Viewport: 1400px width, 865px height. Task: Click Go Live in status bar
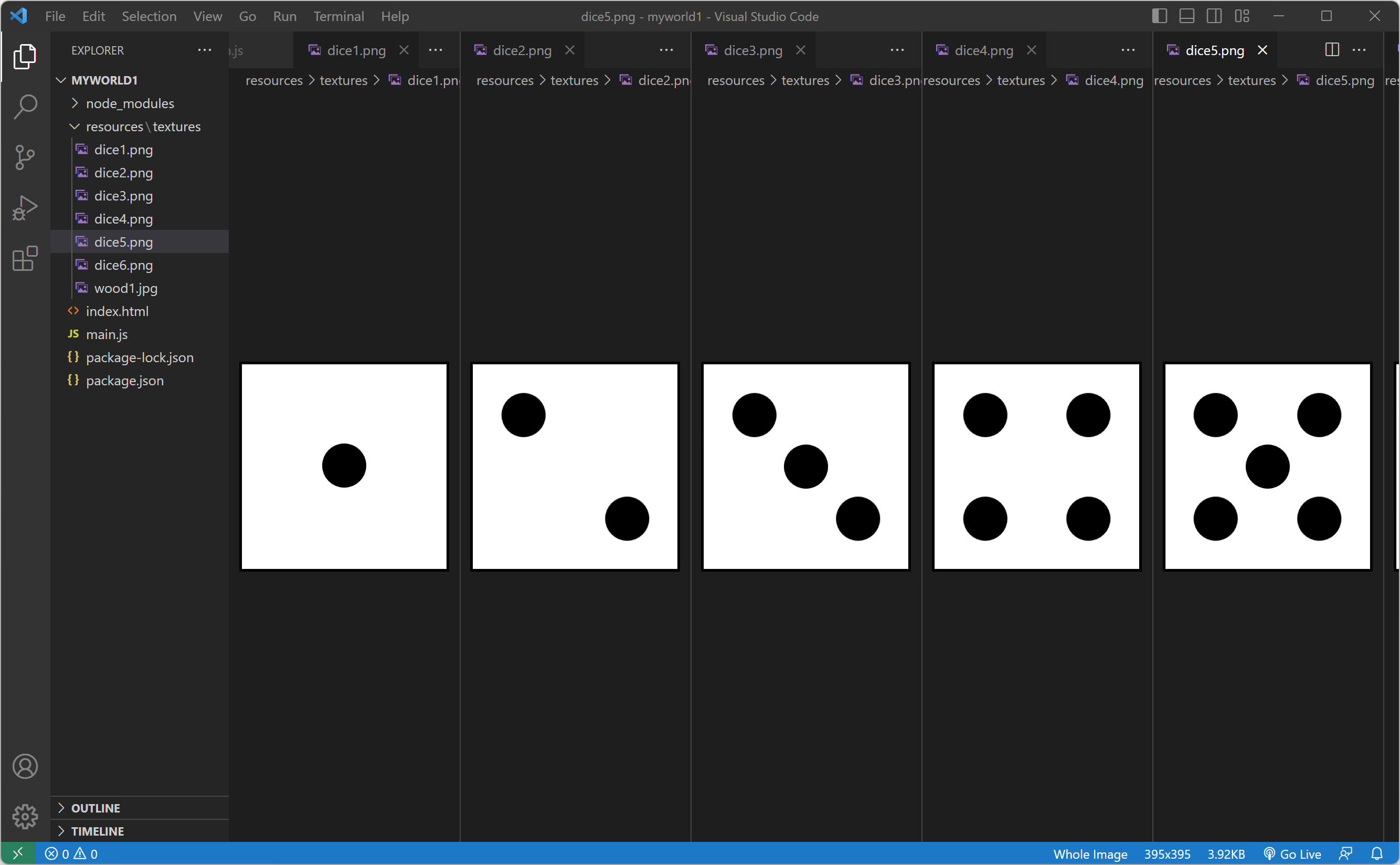(x=1292, y=853)
